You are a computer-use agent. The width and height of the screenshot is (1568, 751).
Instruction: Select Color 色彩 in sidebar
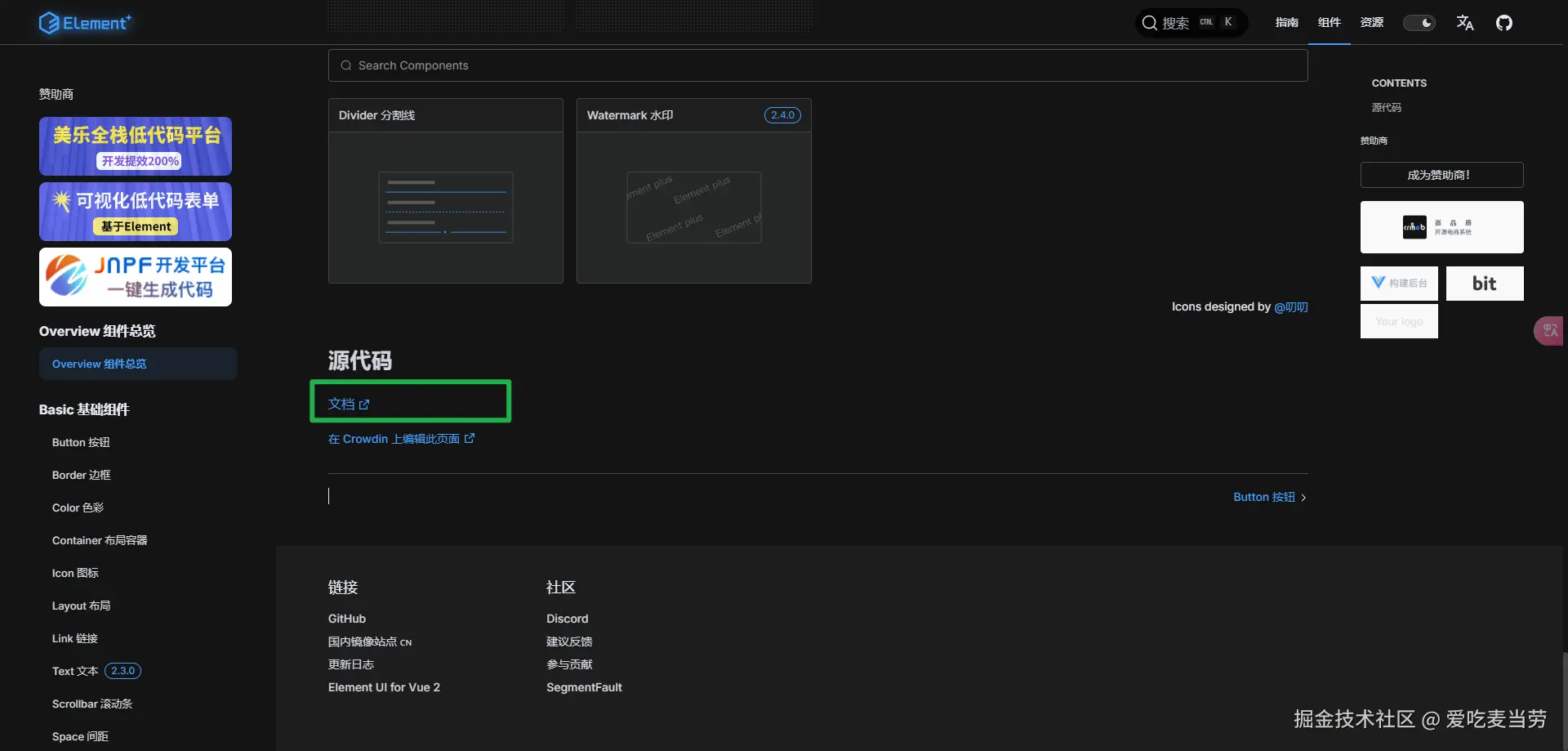point(78,507)
